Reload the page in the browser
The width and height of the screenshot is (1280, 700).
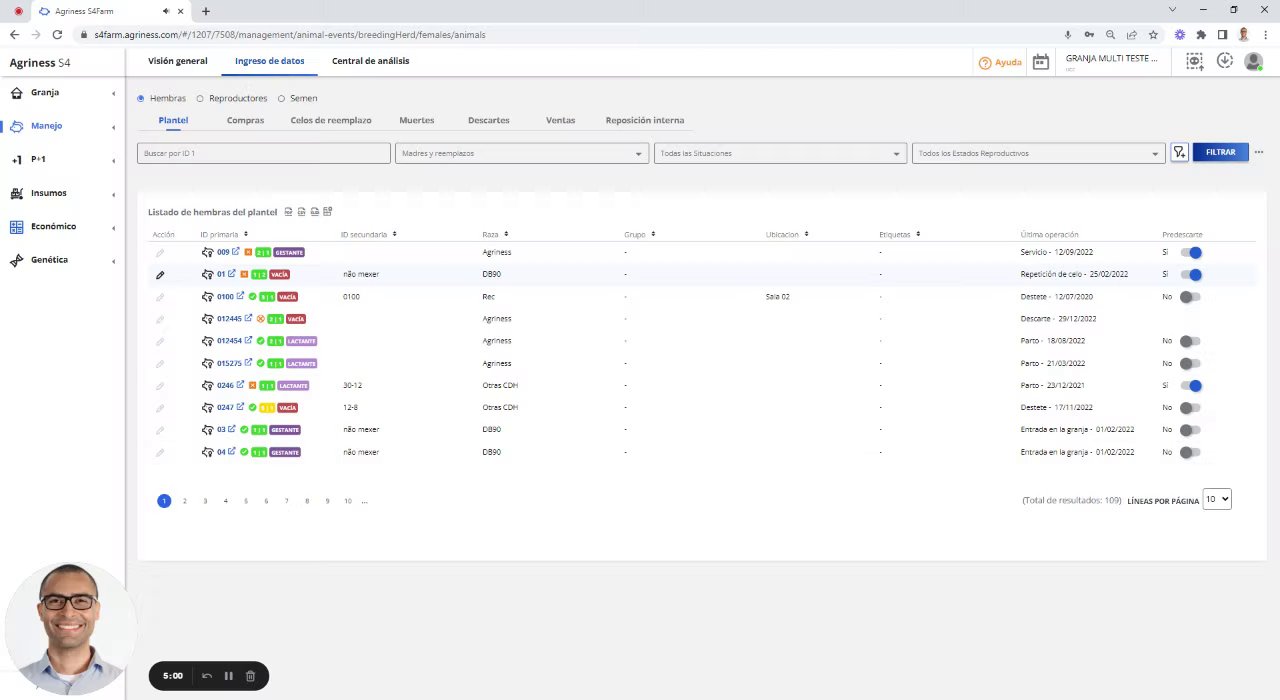point(57,34)
